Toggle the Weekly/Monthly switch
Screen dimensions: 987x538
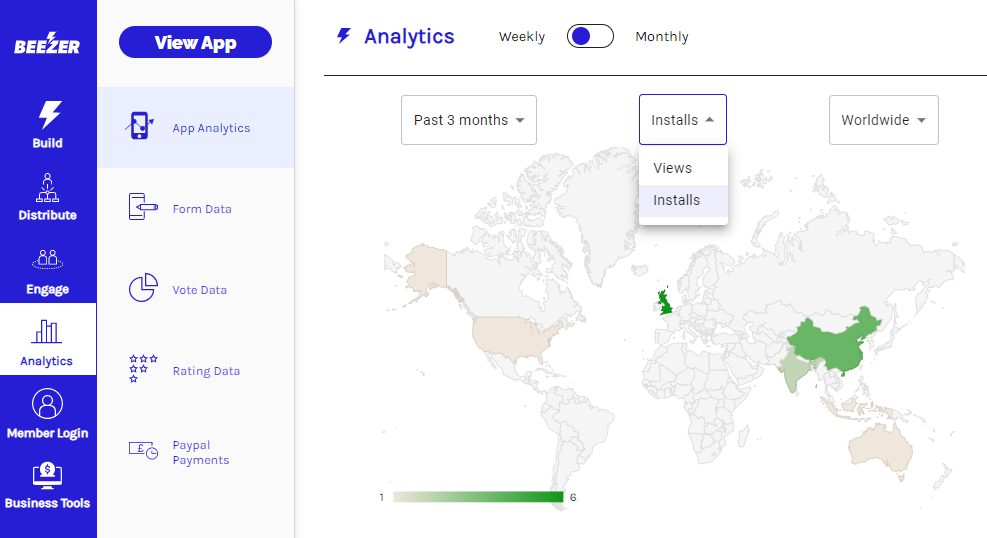(590, 37)
